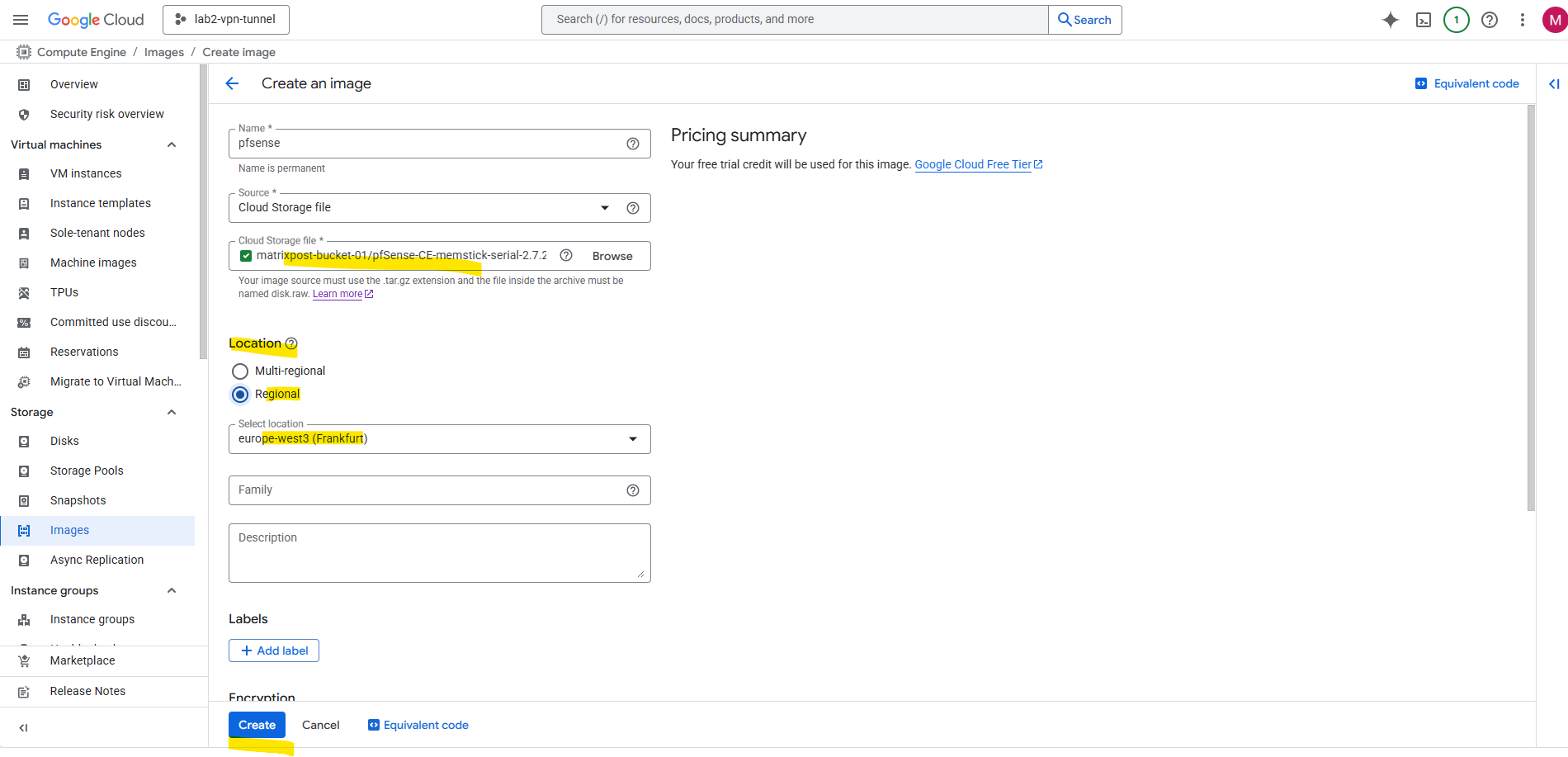This screenshot has height=757, width=1568.
Task: Click the notifications badge showing 1
Action: pos(1457,20)
